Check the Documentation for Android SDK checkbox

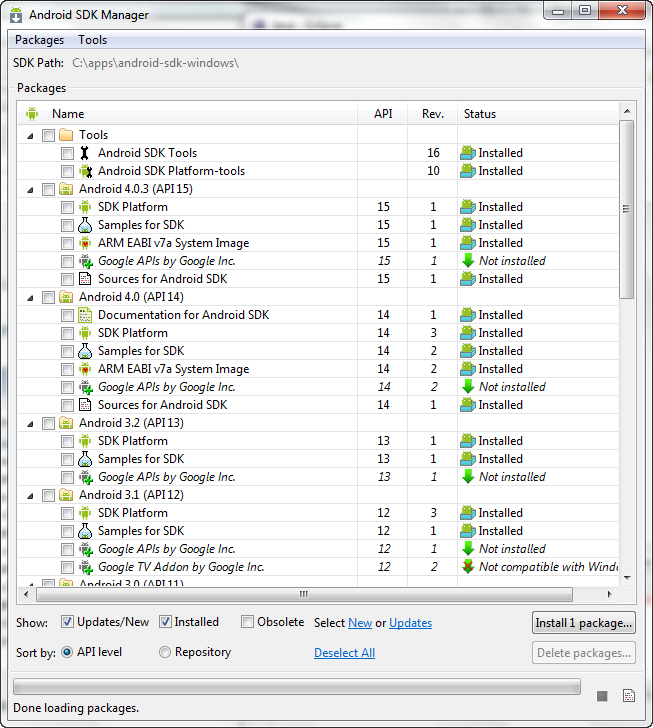point(67,315)
